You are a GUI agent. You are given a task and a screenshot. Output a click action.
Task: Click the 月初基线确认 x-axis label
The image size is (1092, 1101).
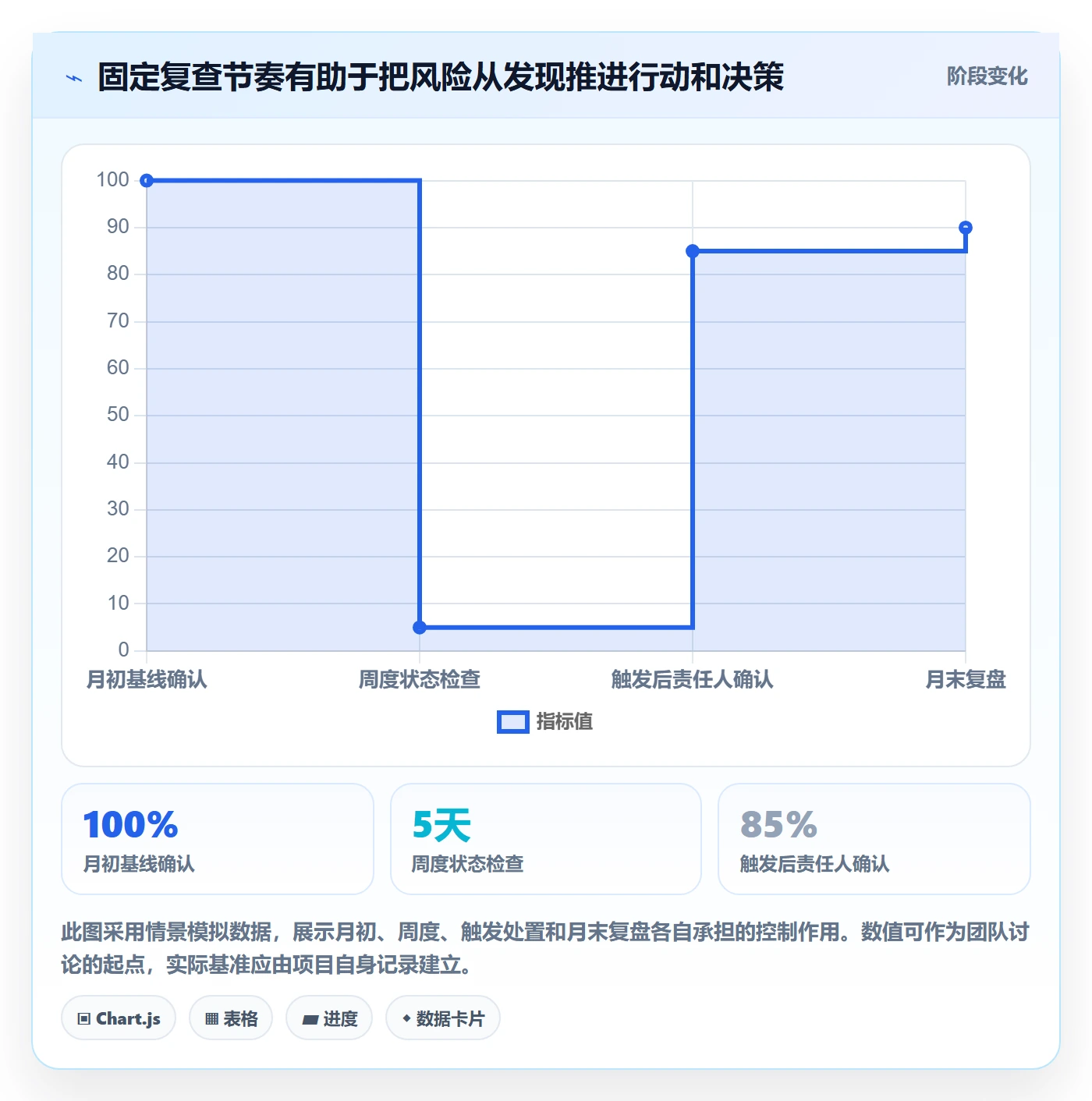147,680
